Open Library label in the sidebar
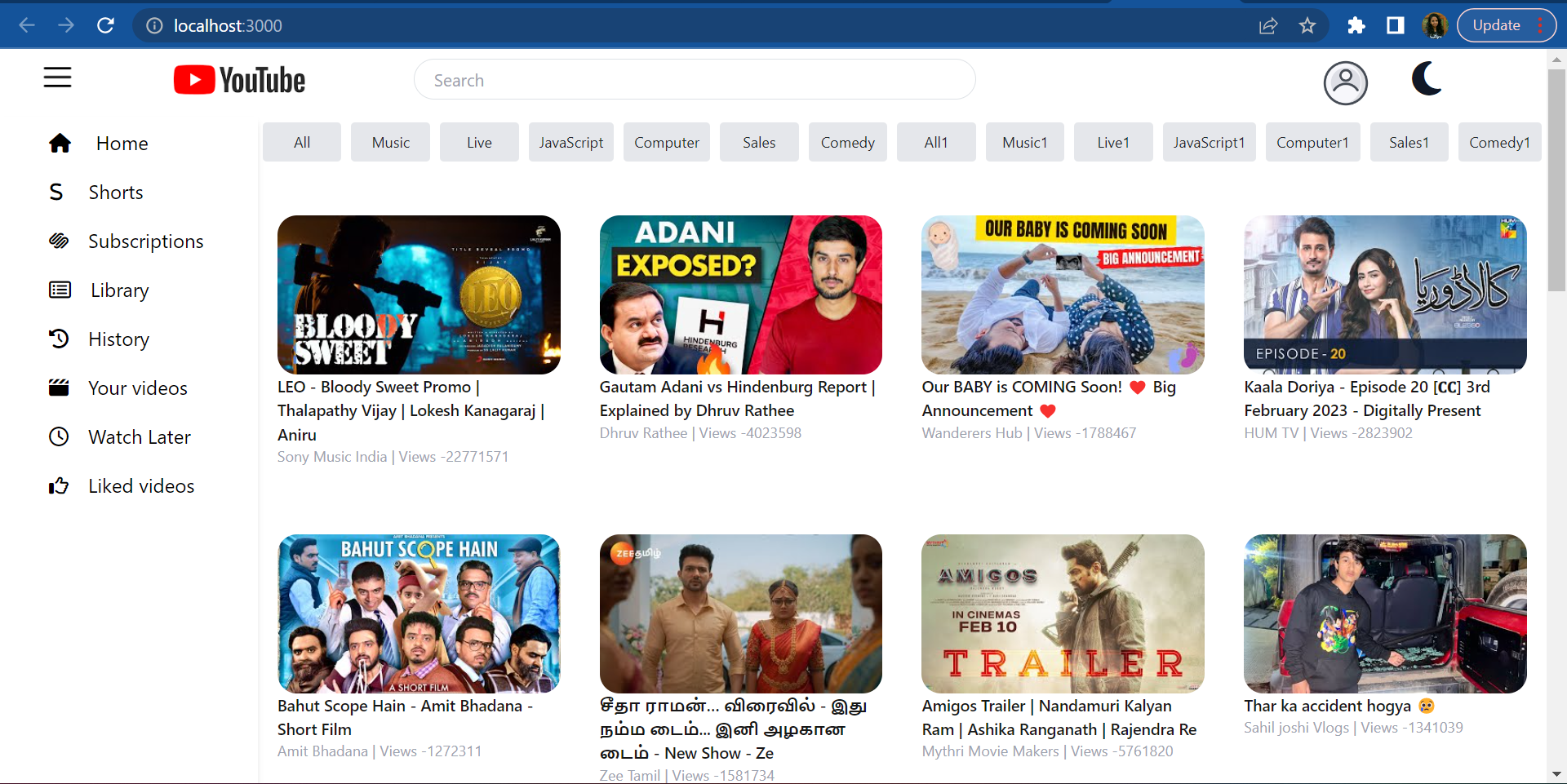The image size is (1567, 784). tap(120, 290)
